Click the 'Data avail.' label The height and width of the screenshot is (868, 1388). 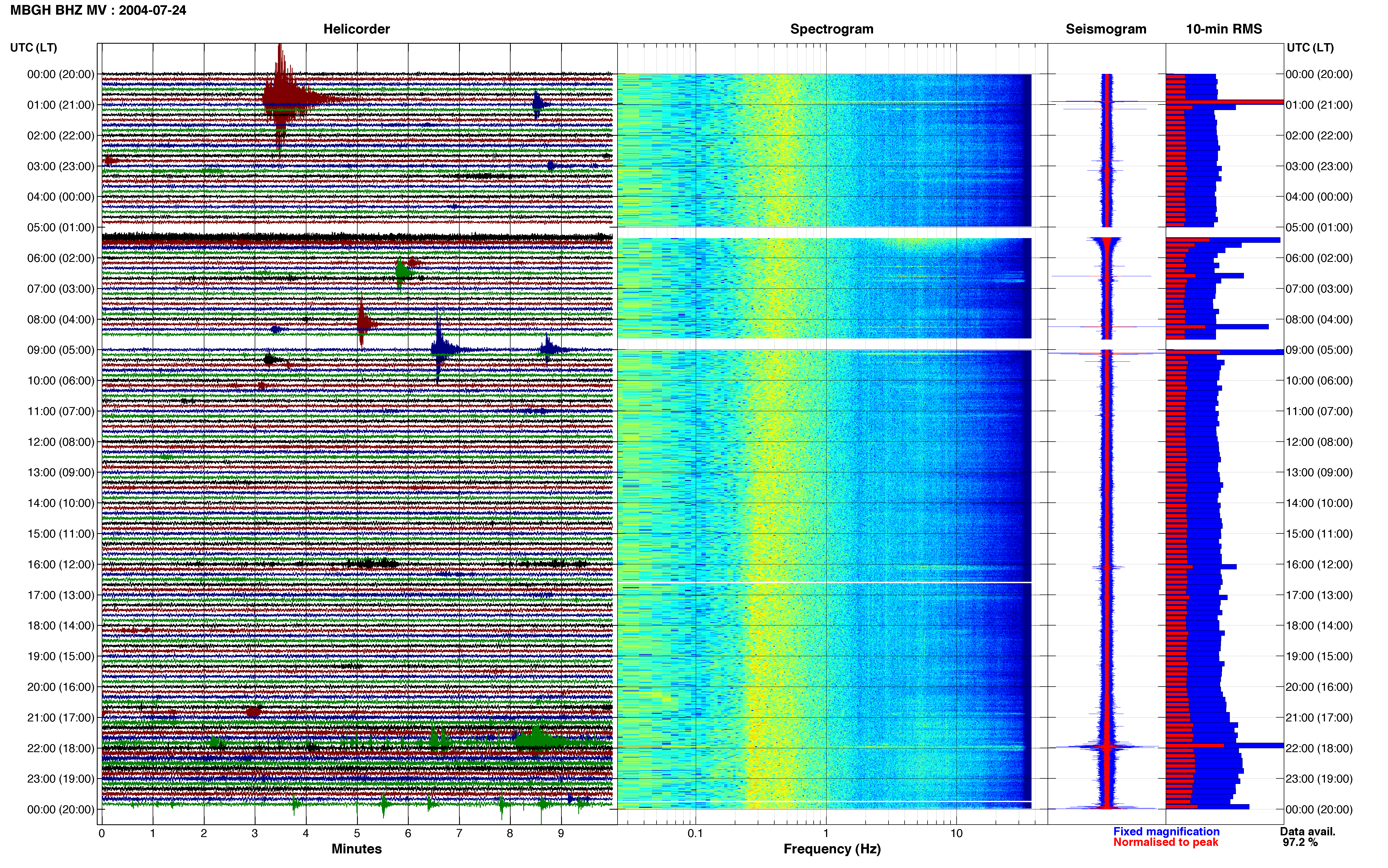coord(1308,831)
